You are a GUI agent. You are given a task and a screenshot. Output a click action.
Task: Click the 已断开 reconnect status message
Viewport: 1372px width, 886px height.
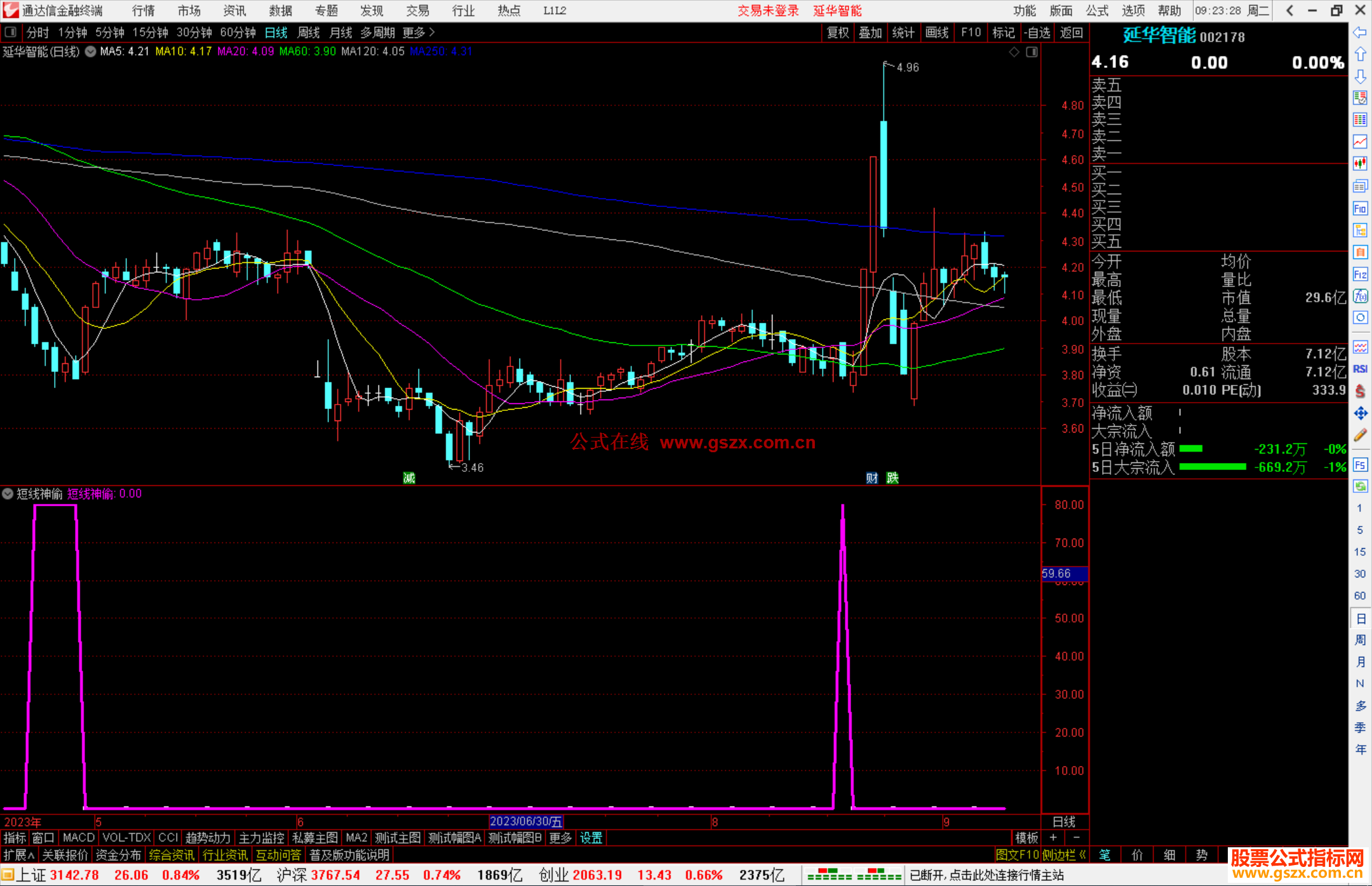point(986,875)
